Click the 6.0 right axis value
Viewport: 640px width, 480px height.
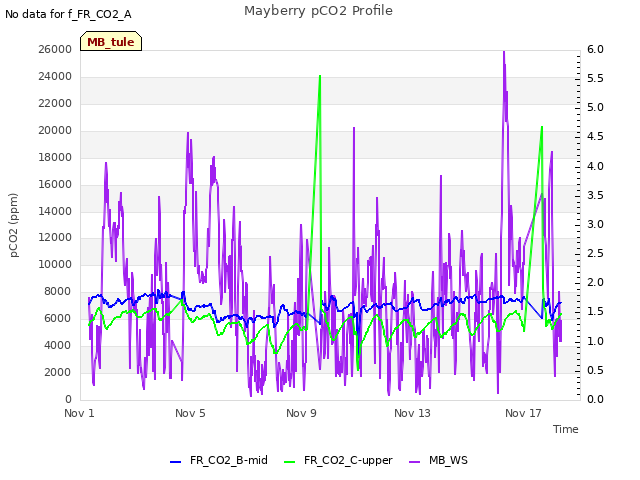[595, 49]
